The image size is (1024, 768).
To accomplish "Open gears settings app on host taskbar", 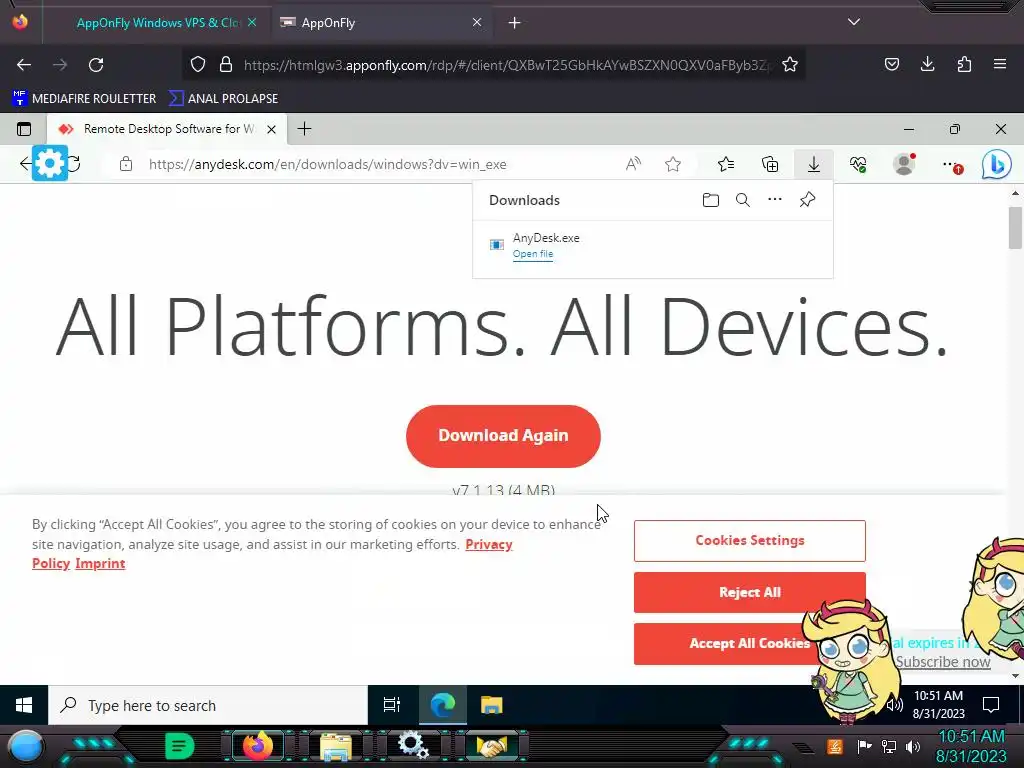I will (413, 746).
